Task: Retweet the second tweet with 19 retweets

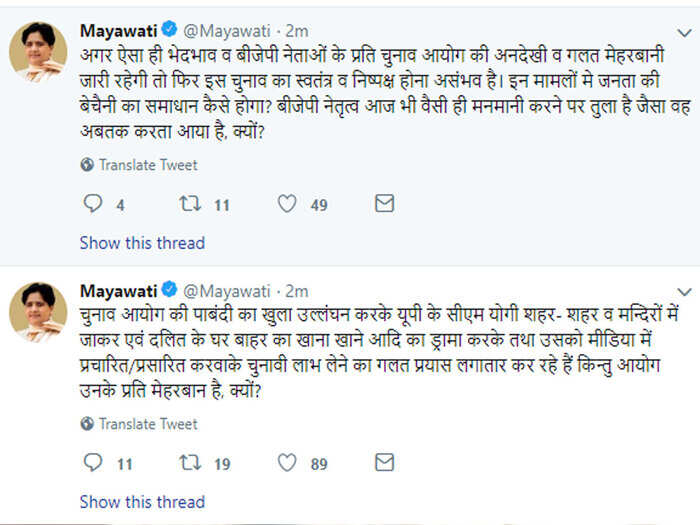Action: tap(190, 462)
